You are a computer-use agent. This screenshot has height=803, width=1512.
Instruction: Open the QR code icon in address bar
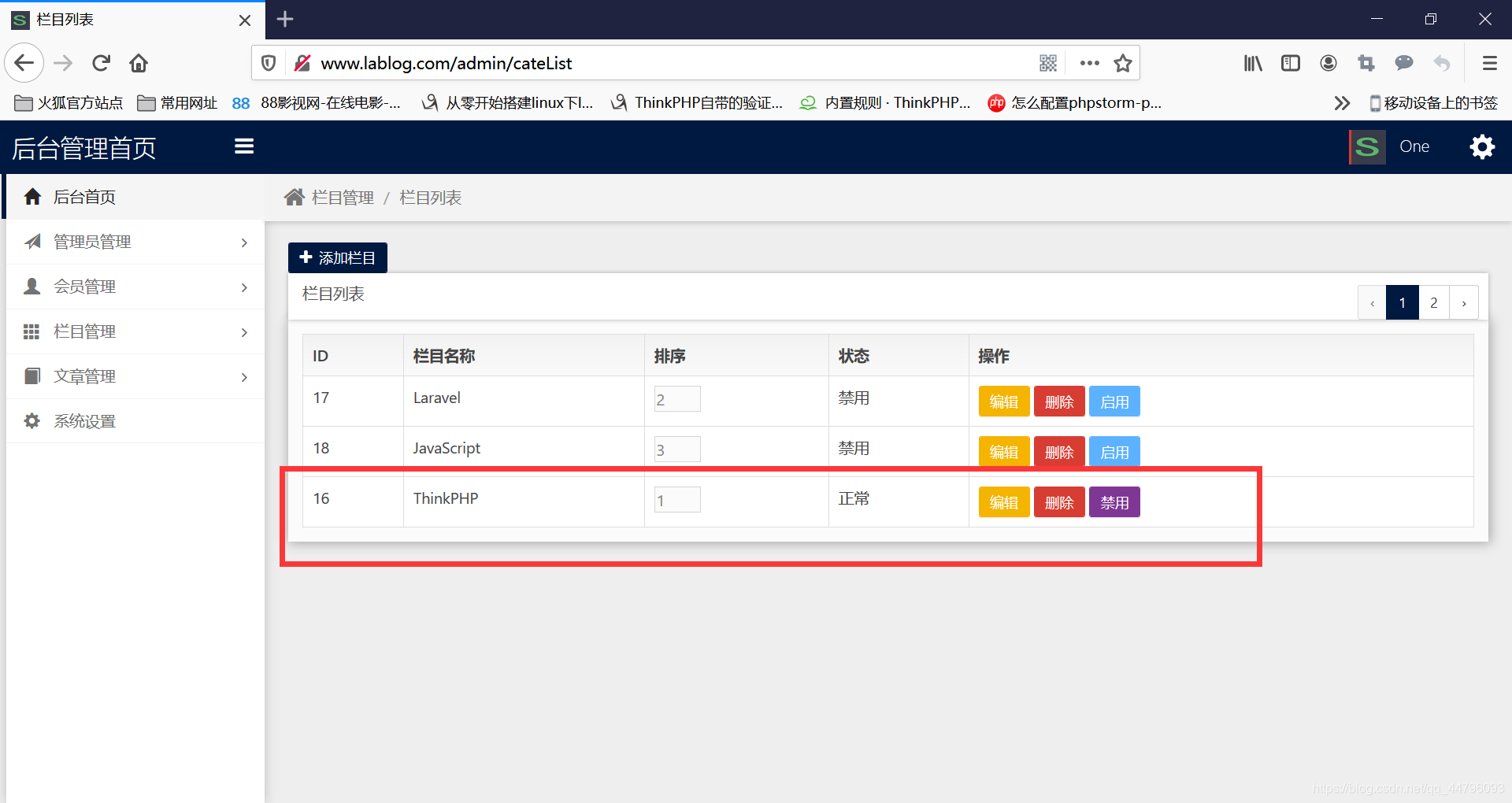point(1048,63)
